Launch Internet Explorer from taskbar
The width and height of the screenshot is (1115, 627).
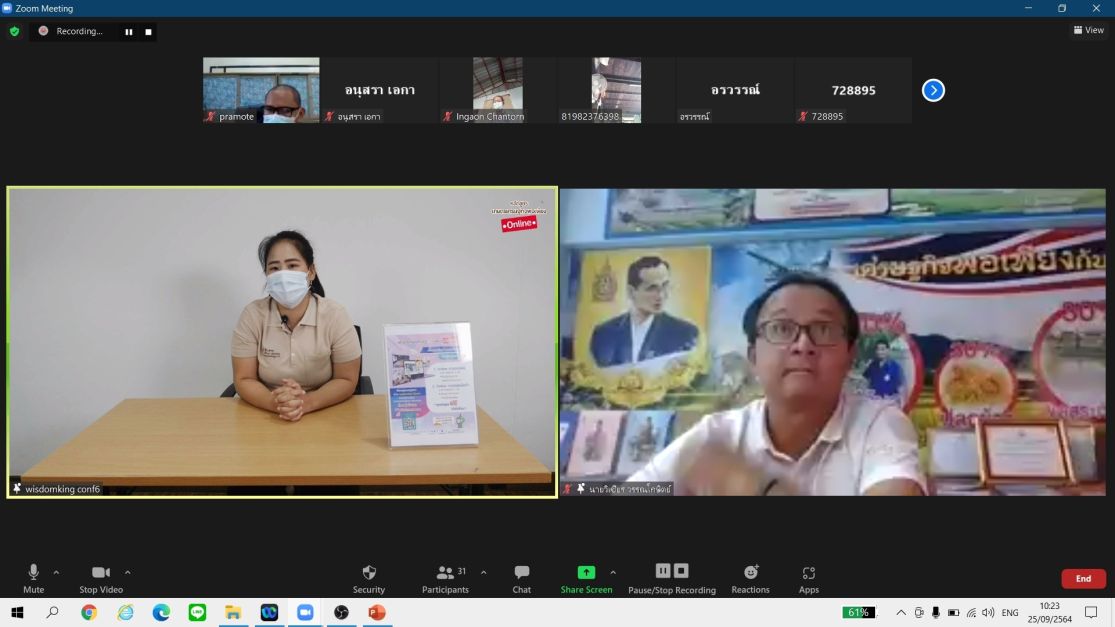pos(125,612)
